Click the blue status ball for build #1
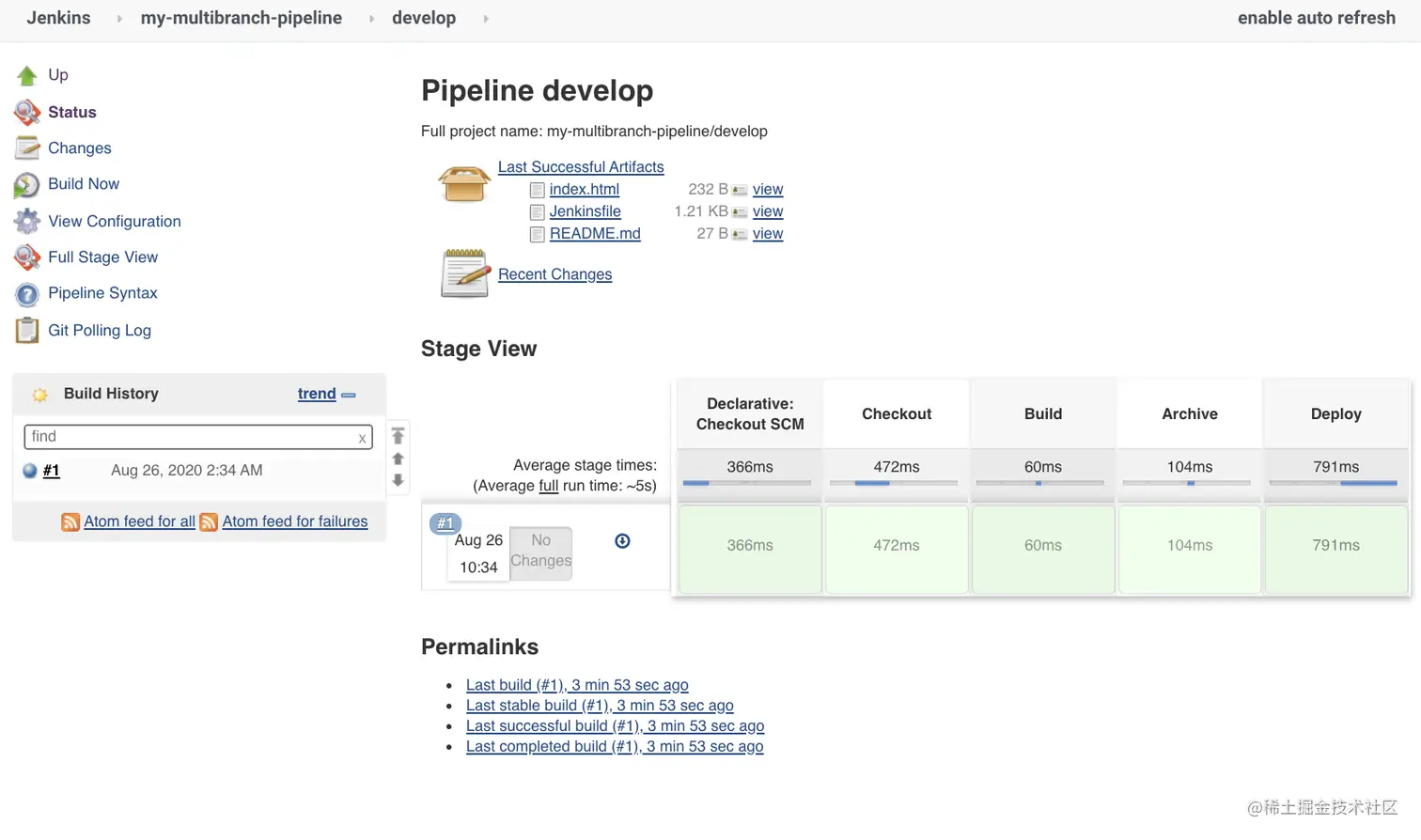 point(30,471)
